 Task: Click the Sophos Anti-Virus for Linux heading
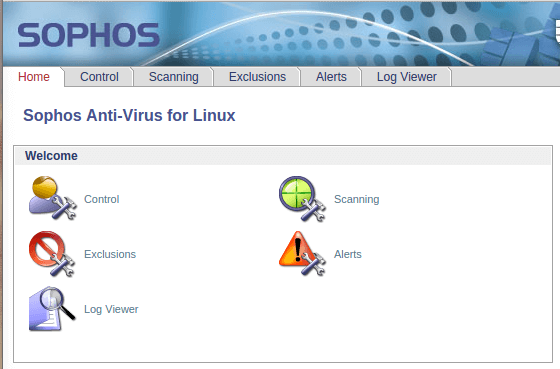pos(129,115)
